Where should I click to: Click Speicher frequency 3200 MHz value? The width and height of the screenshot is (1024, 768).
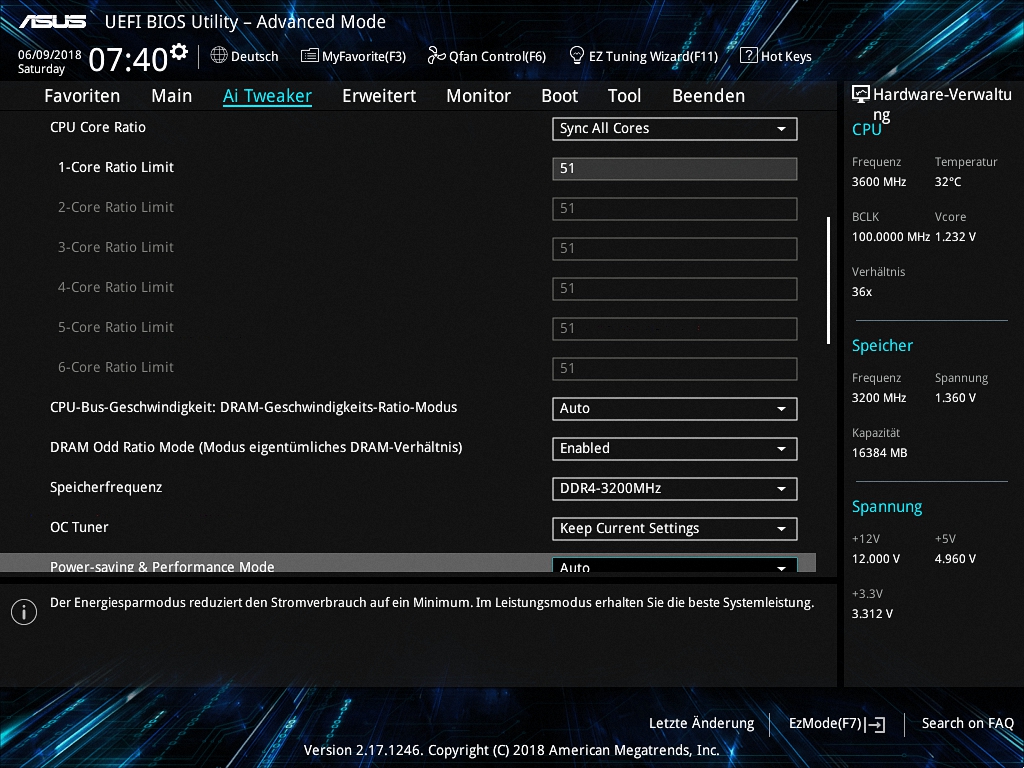coord(878,398)
